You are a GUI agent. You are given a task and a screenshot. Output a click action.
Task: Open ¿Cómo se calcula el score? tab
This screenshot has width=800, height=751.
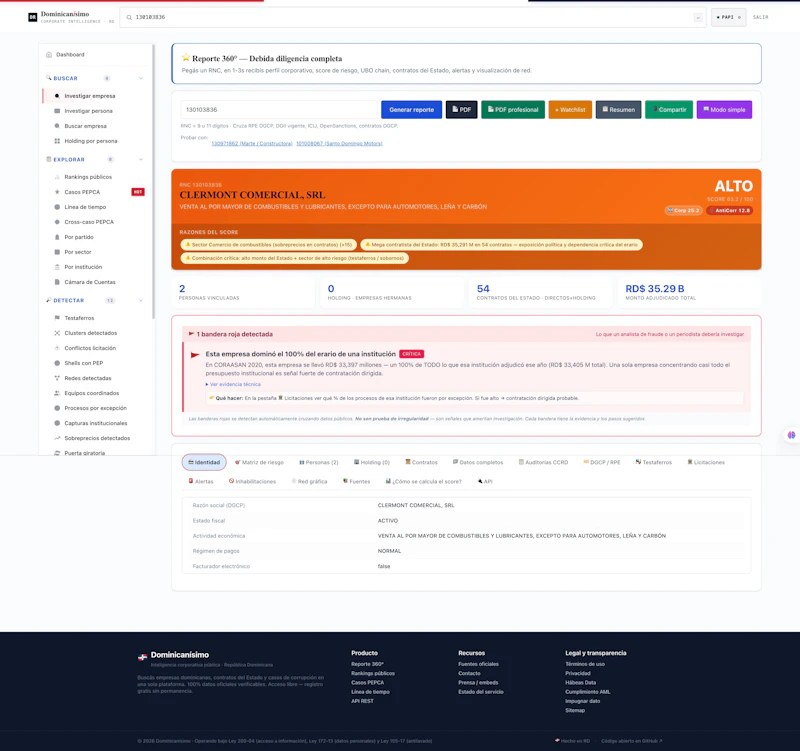coord(423,481)
